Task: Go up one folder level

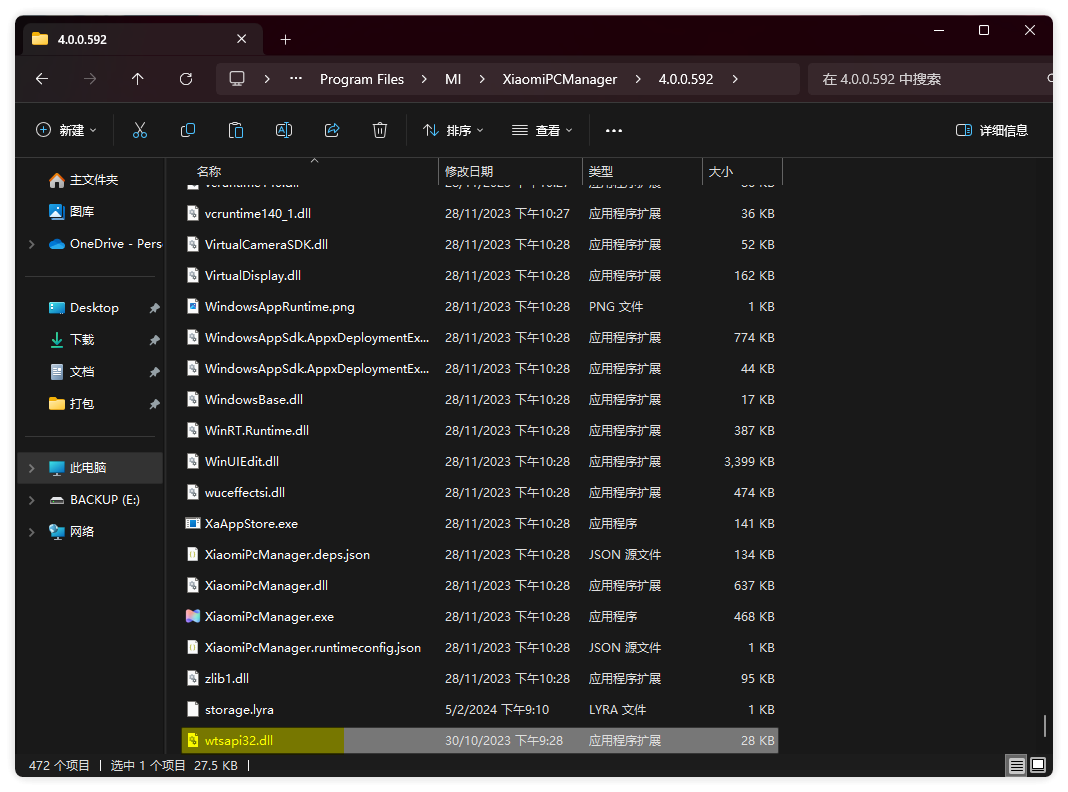Action: click(x=137, y=79)
